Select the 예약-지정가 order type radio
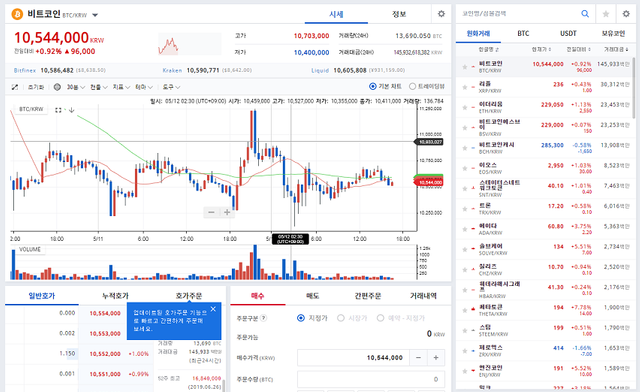 380,318
